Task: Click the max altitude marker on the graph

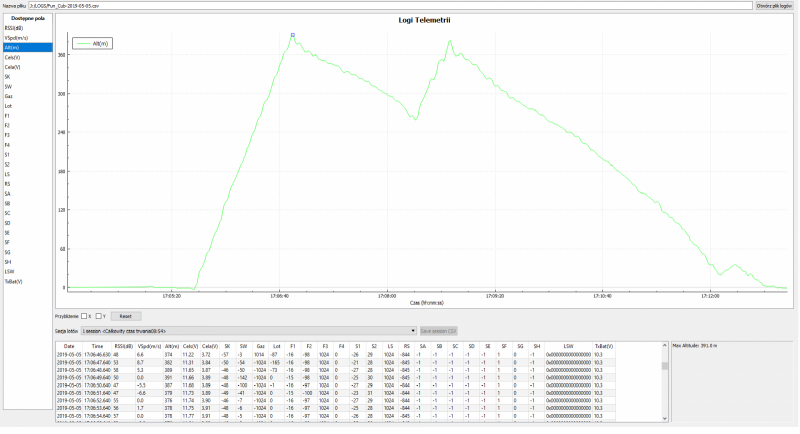Action: point(292,35)
